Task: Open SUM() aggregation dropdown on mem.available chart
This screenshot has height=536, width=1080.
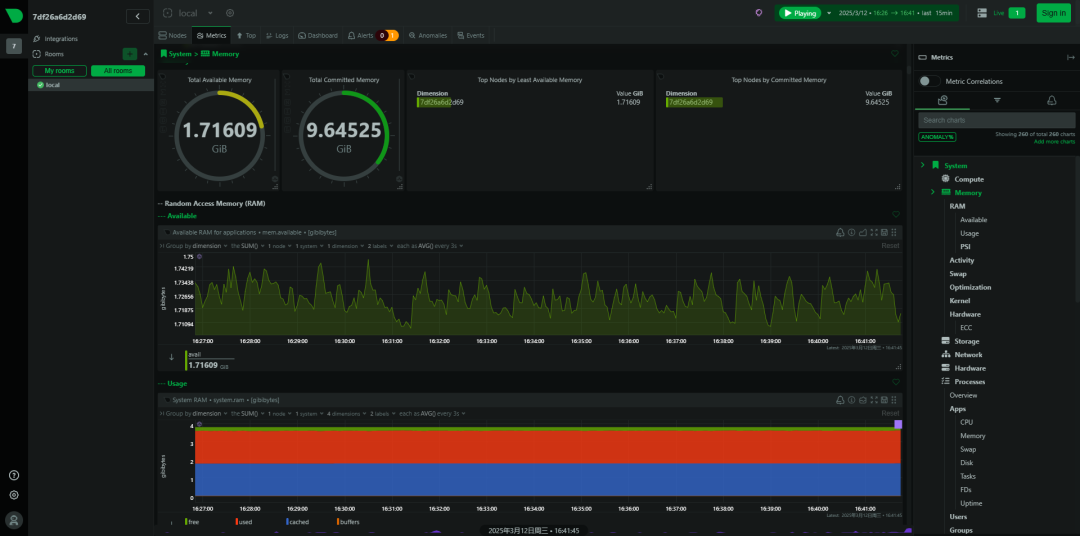Action: click(248, 246)
